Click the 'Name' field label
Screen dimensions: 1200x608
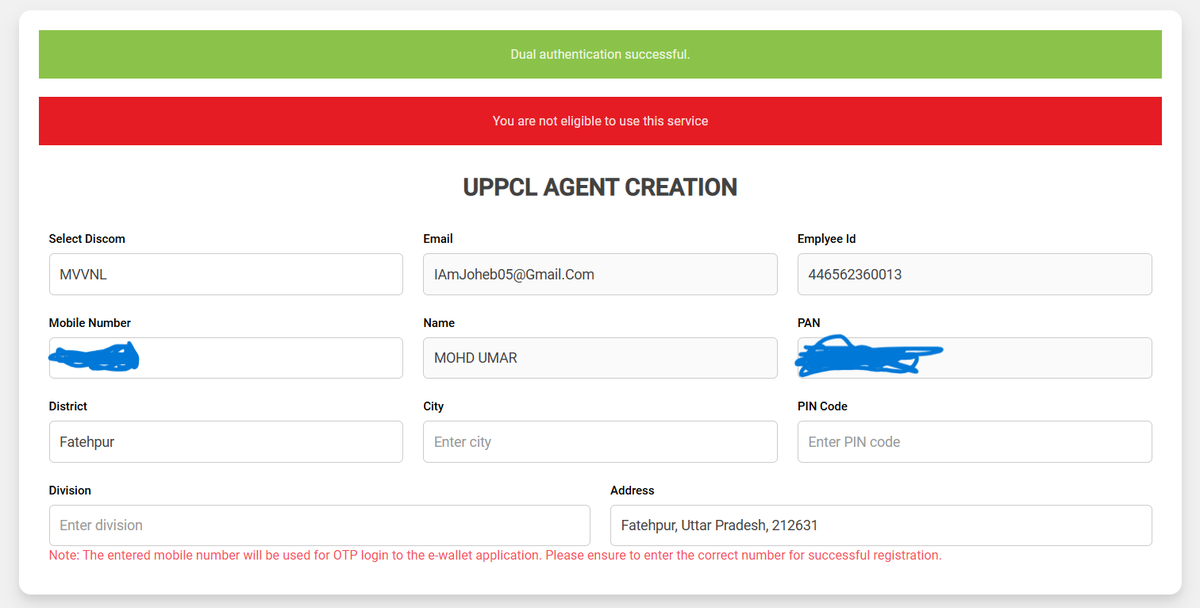pos(439,323)
